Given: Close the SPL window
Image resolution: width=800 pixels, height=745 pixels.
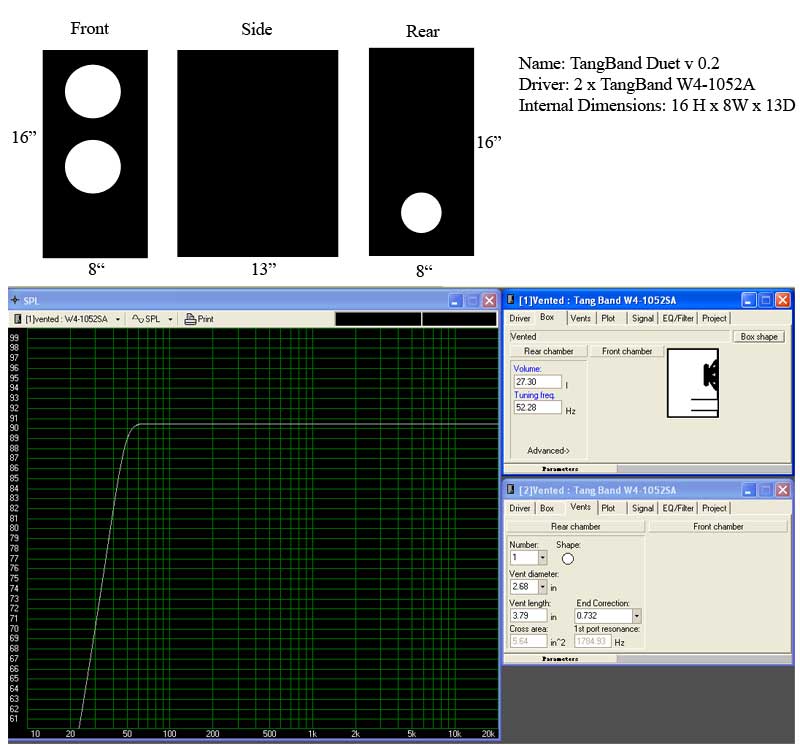Looking at the screenshot, I should tap(489, 301).
